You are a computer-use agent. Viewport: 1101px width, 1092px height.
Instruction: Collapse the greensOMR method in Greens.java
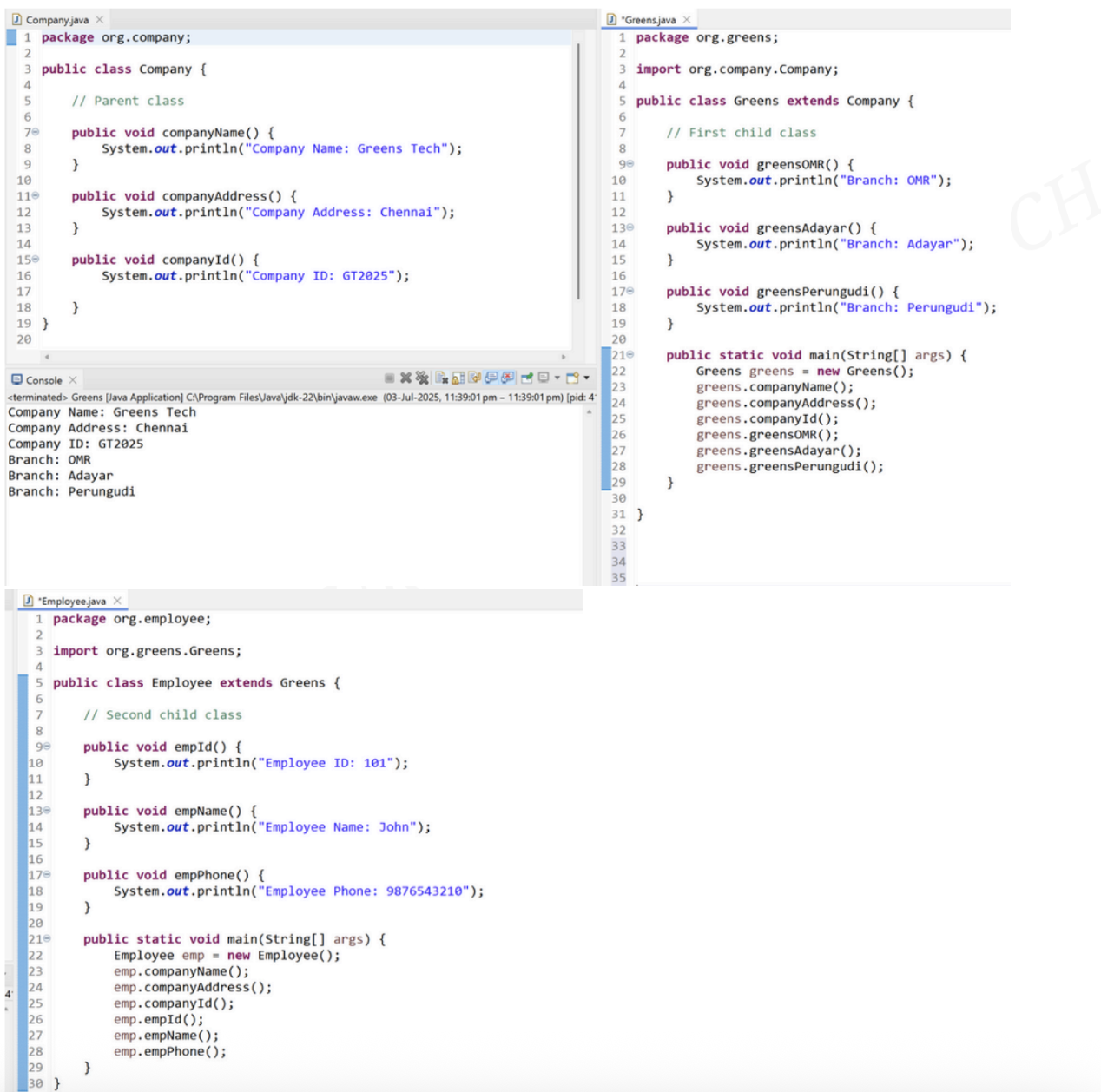[630, 164]
